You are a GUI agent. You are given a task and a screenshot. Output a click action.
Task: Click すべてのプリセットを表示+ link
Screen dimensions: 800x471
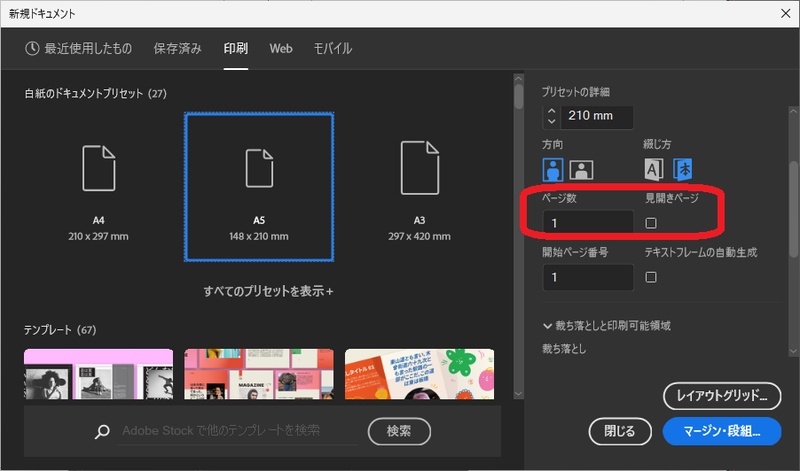click(x=268, y=291)
